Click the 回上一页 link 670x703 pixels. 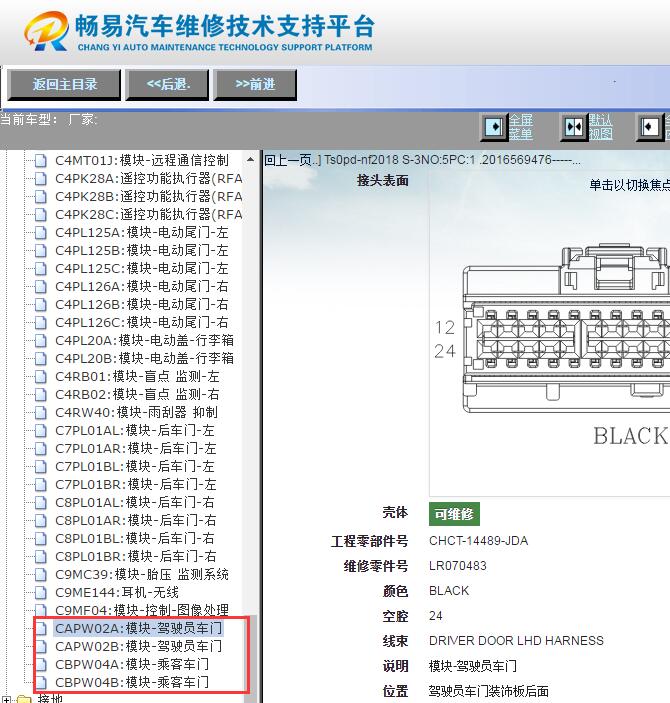293,160
